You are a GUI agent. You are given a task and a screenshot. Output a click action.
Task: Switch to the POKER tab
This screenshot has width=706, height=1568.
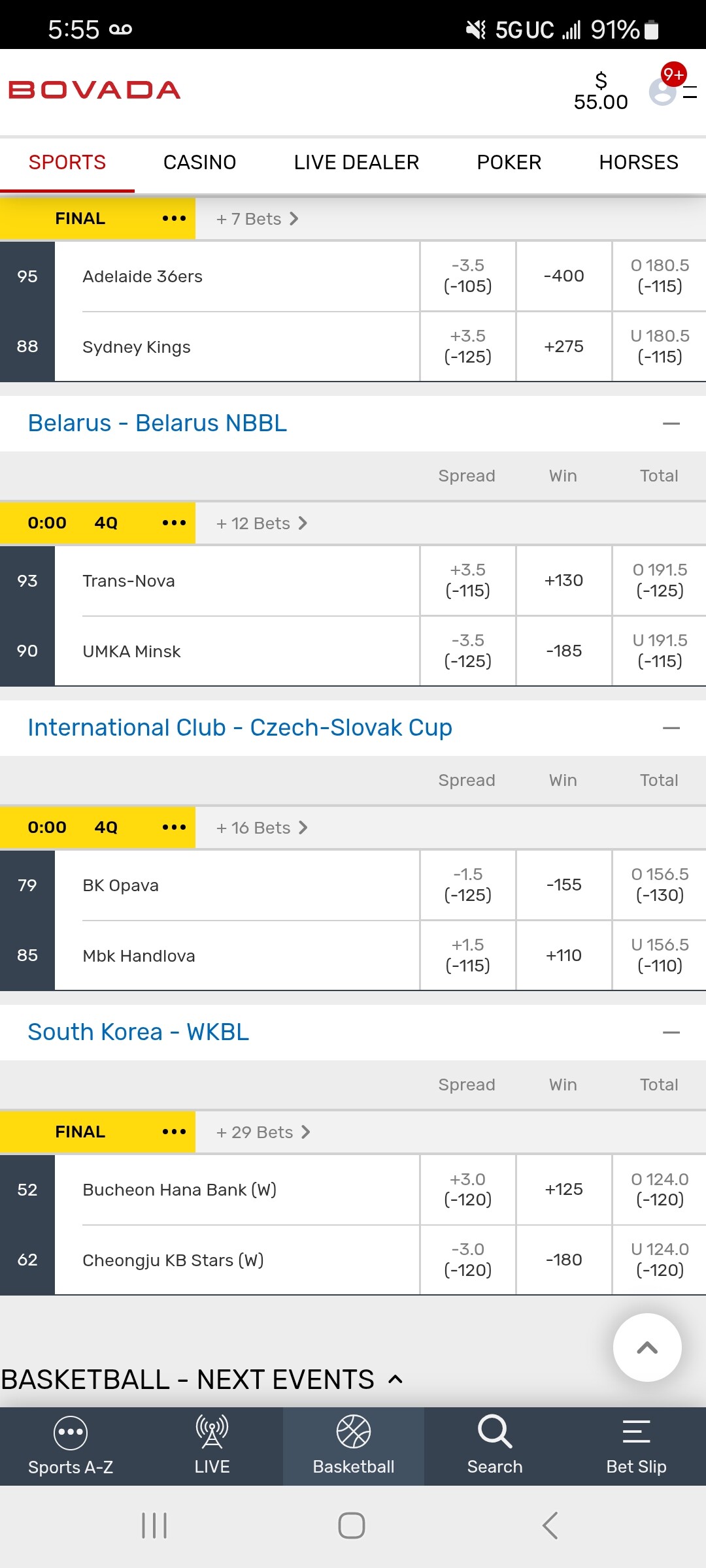click(x=509, y=162)
